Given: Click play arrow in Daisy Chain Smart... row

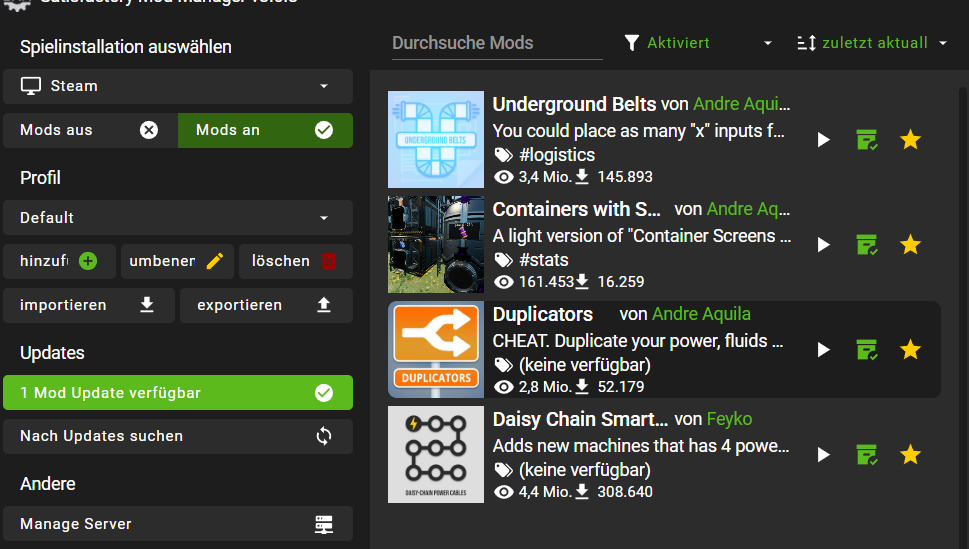Looking at the screenshot, I should [823, 455].
